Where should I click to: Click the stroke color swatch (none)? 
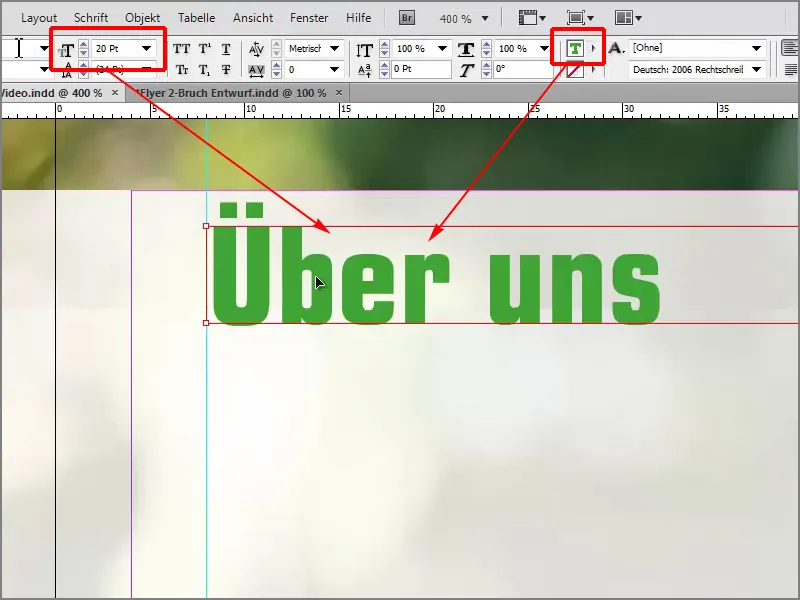coord(575,70)
